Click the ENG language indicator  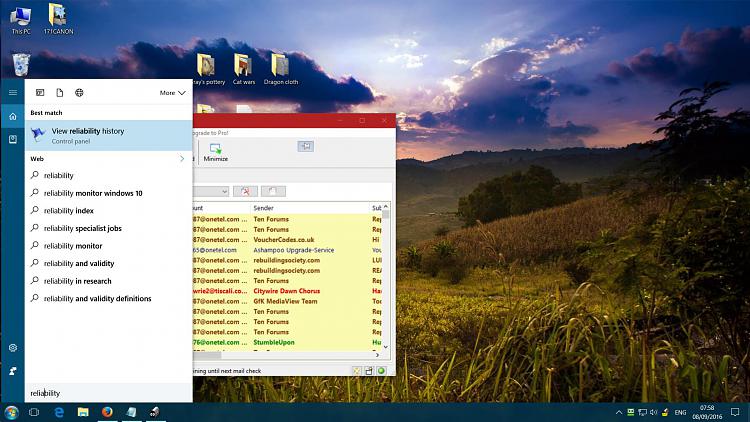click(x=680, y=412)
